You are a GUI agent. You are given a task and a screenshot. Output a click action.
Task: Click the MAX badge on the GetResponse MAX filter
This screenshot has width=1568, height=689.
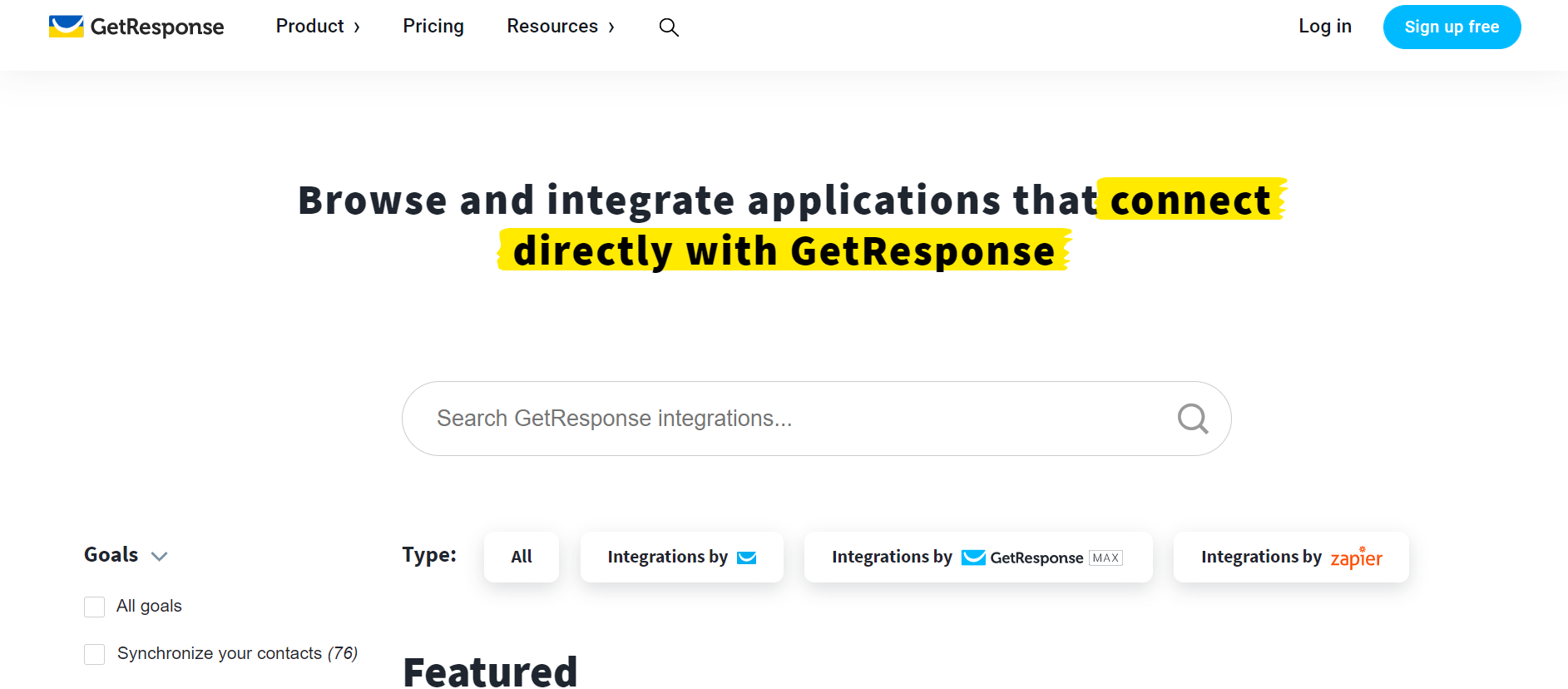(x=1106, y=558)
